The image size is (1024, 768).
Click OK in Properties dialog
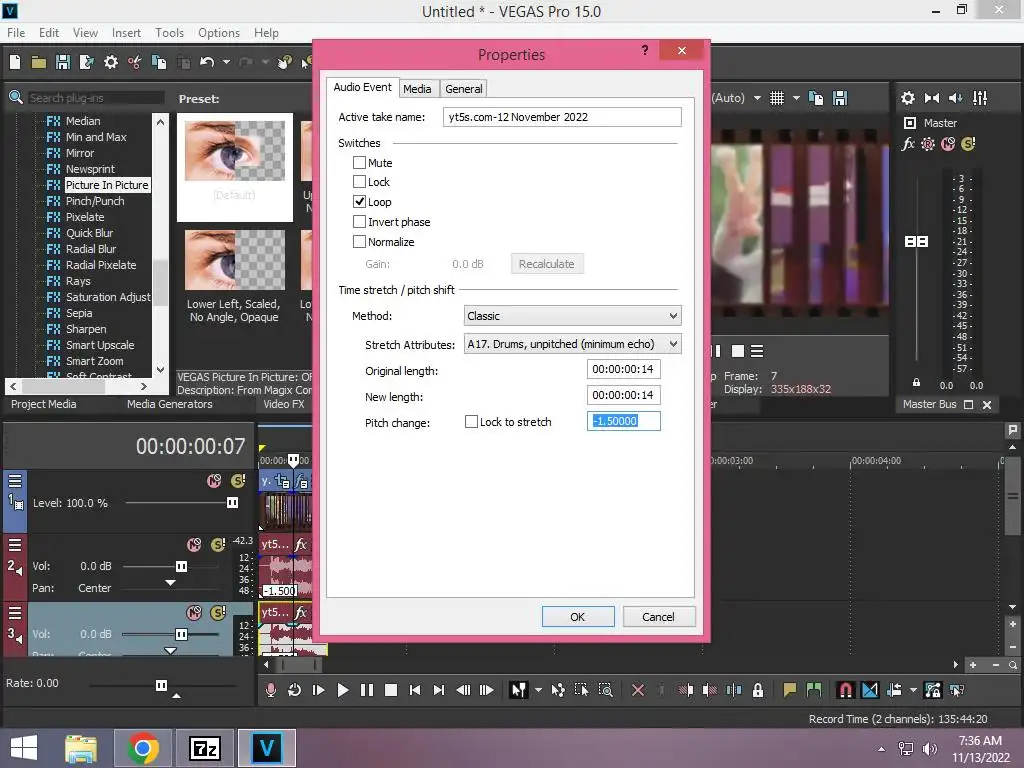coord(578,616)
